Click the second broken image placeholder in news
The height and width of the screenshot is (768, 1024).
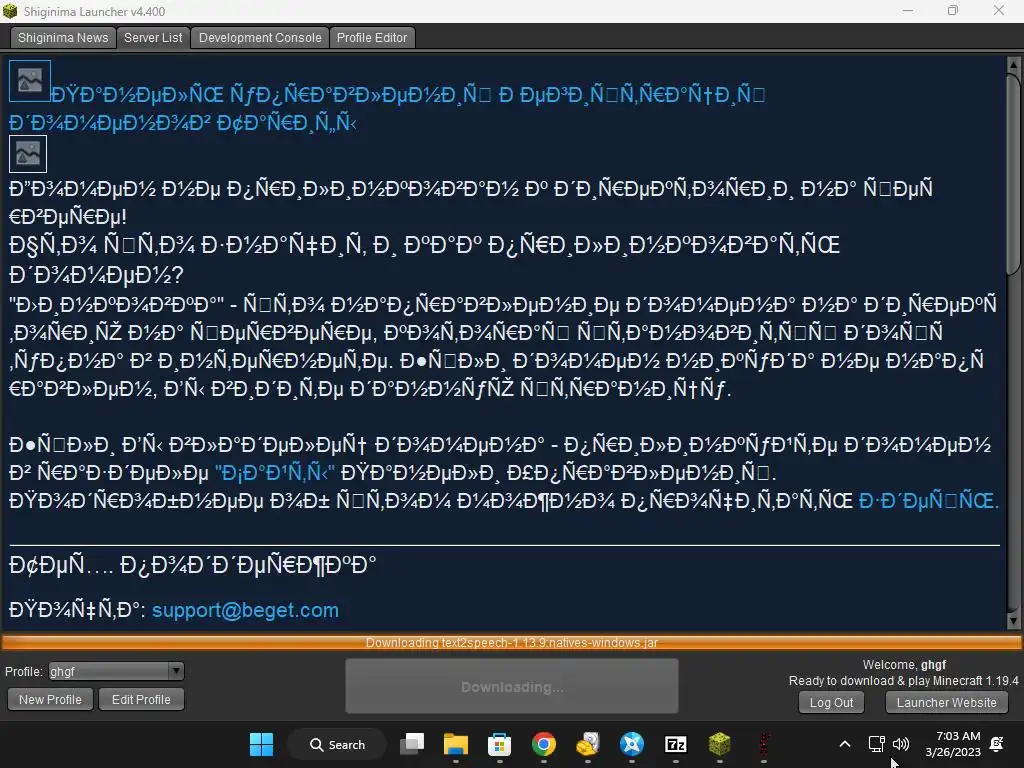click(x=28, y=154)
